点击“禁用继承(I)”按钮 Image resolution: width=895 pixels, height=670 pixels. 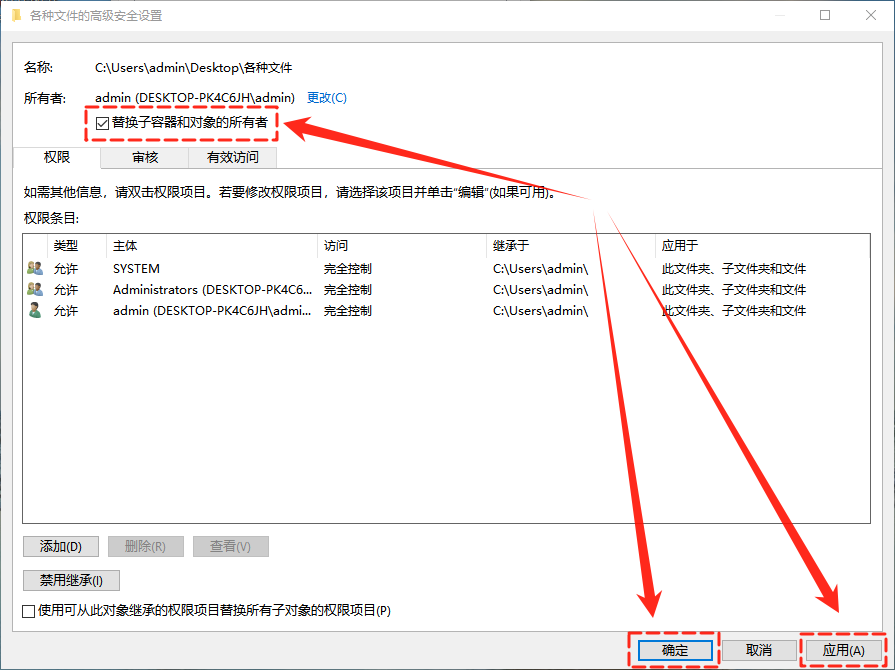70,580
